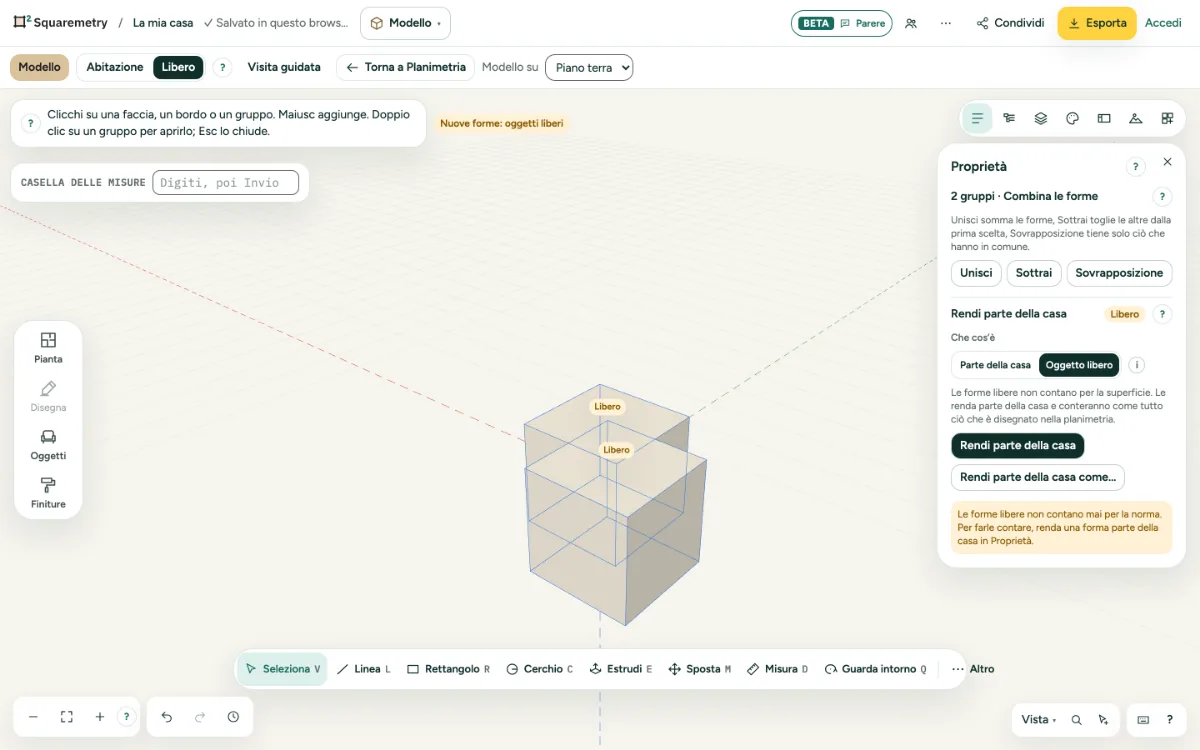Viewport: 1200px width, 750px height.
Task: Choose the Parte della casa option
Action: click(995, 365)
